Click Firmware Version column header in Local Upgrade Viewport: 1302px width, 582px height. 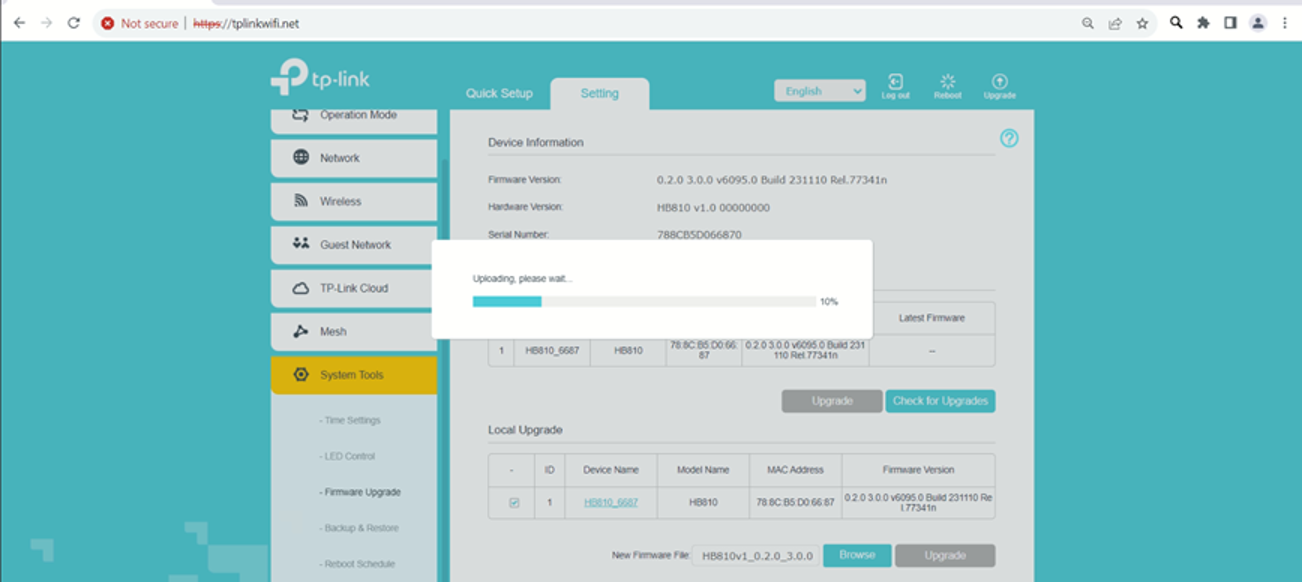918,470
